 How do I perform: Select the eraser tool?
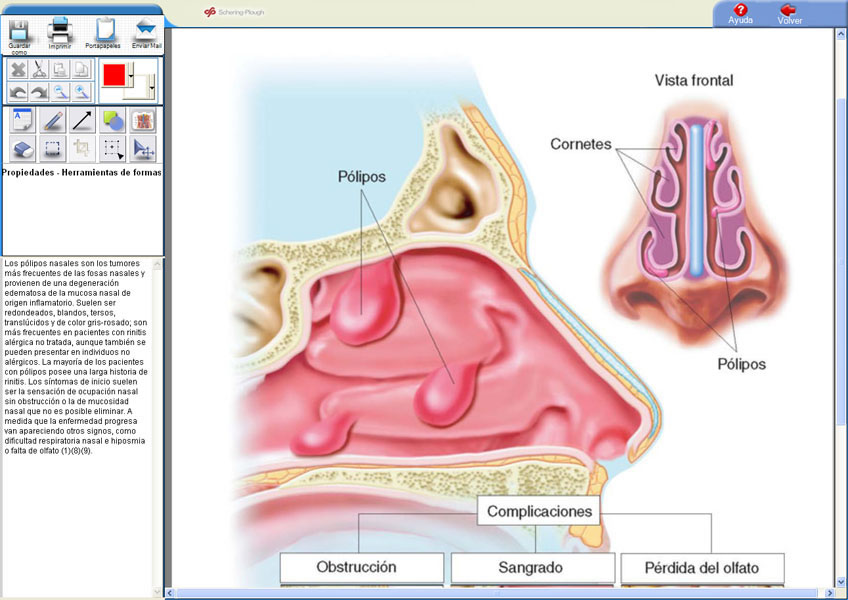23,149
